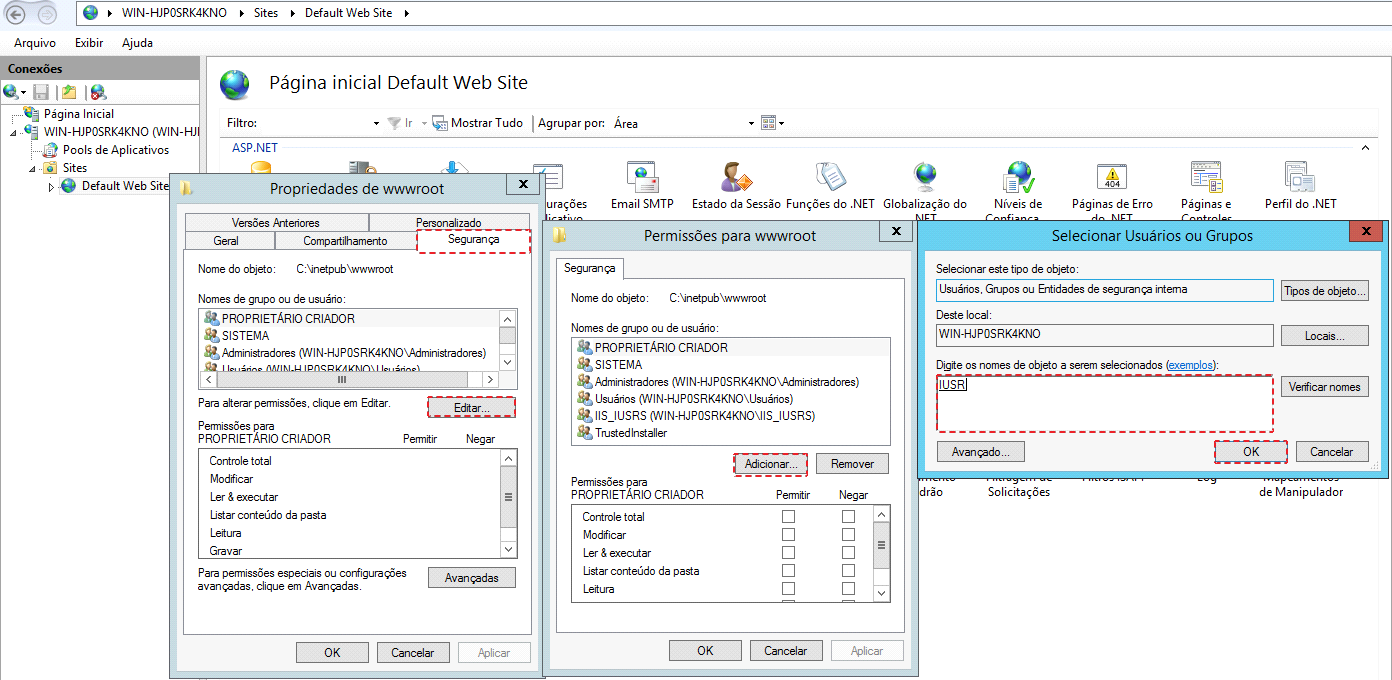Check Permitir for Controle total

click(789, 517)
